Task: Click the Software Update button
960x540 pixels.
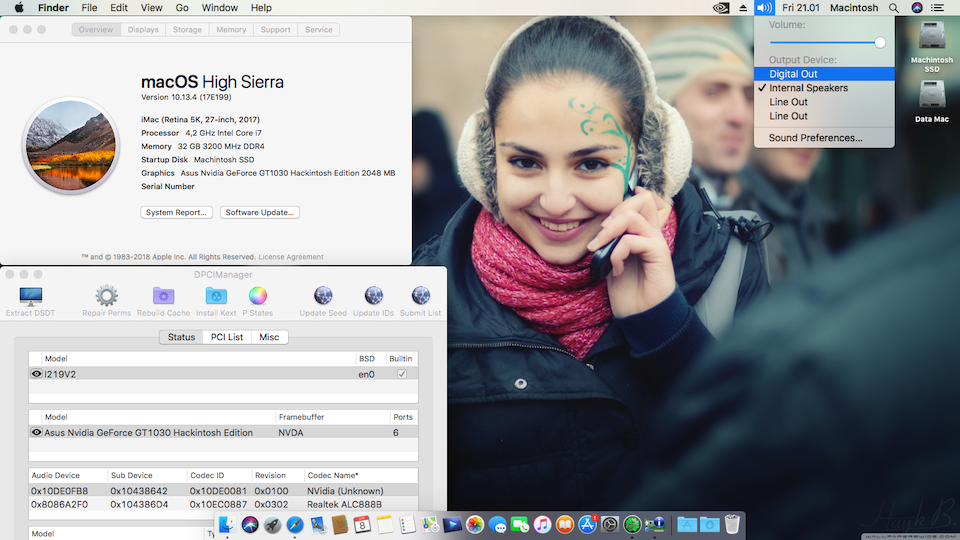Action: pyautogui.click(x=260, y=212)
